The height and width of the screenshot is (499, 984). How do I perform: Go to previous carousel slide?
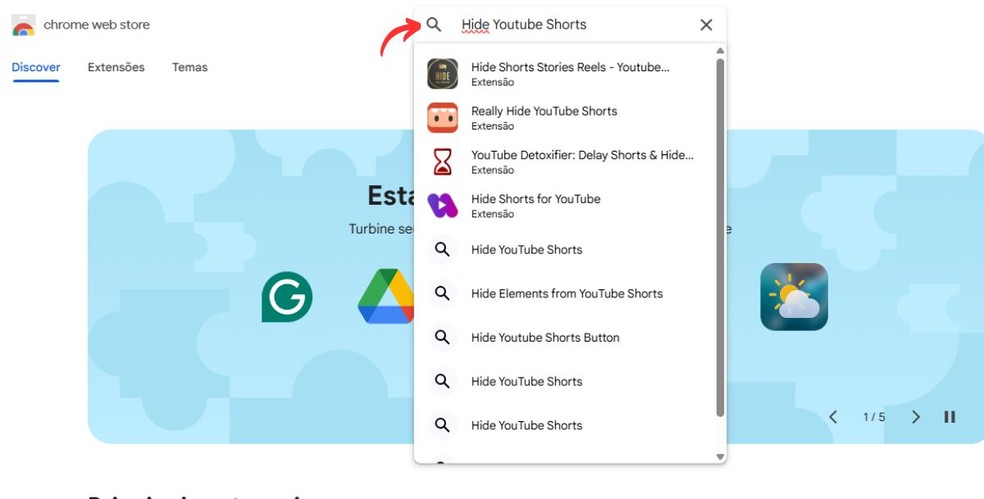pyautogui.click(x=833, y=417)
